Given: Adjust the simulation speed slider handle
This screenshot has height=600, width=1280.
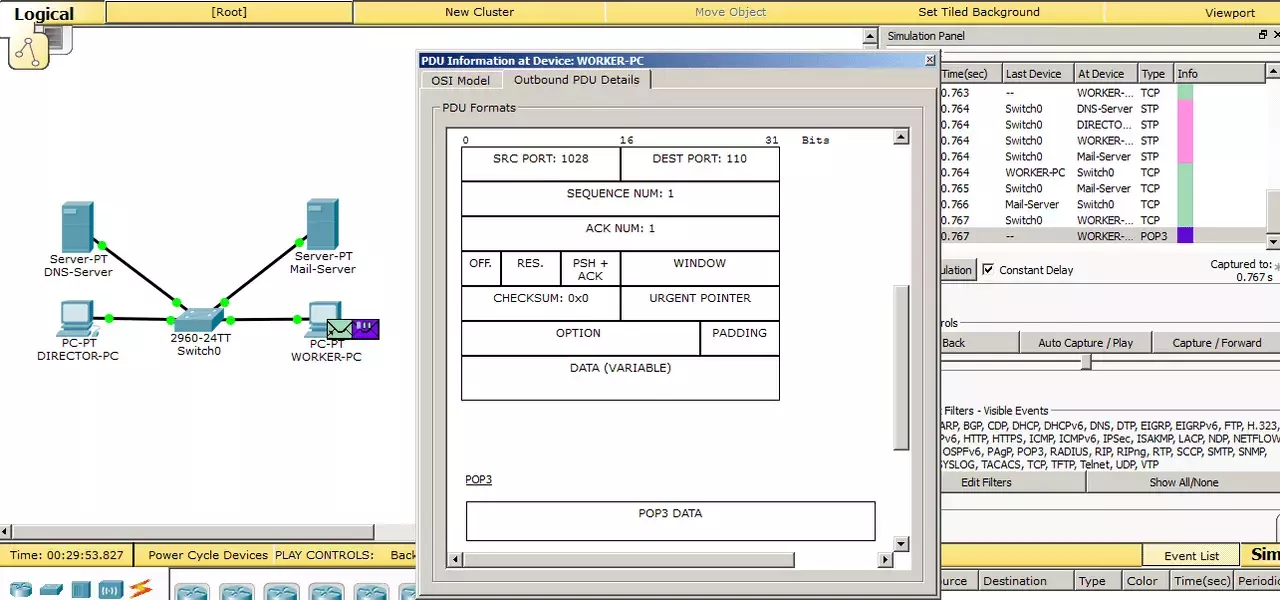Looking at the screenshot, I should [x=1086, y=363].
